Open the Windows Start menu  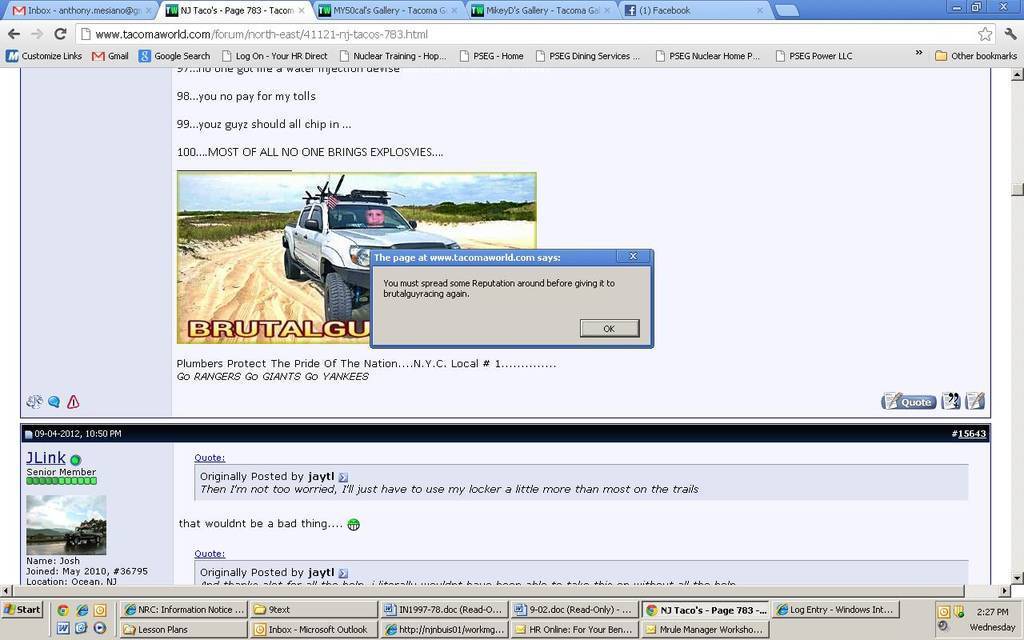(22, 610)
